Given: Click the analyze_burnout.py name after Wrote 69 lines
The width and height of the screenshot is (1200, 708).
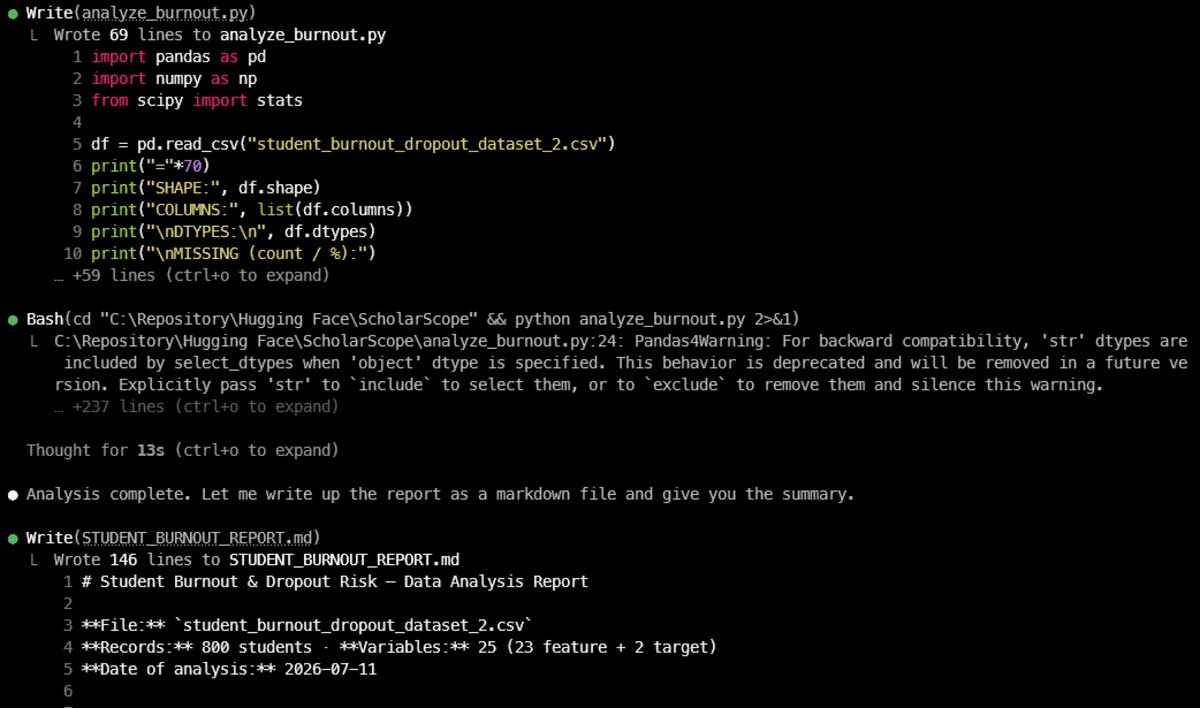Looking at the screenshot, I should 303,35.
